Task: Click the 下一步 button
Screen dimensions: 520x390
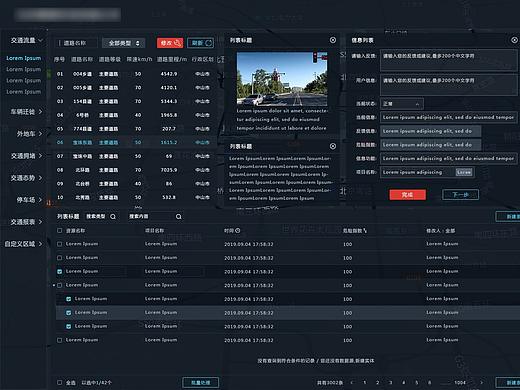Action: click(x=460, y=195)
